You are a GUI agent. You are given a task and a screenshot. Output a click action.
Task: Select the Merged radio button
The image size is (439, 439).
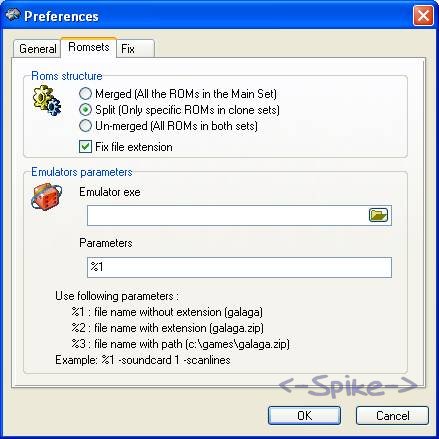[85, 94]
